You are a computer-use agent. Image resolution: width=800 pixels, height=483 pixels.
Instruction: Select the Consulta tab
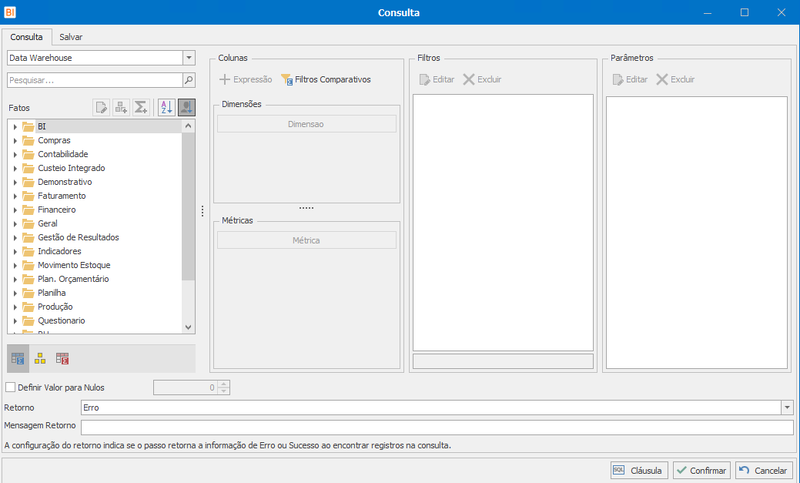(x=27, y=37)
